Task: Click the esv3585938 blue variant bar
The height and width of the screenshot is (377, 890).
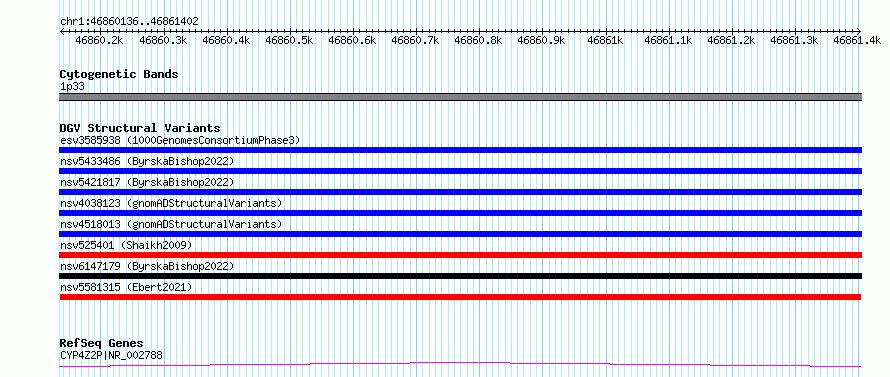Action: tap(460, 150)
